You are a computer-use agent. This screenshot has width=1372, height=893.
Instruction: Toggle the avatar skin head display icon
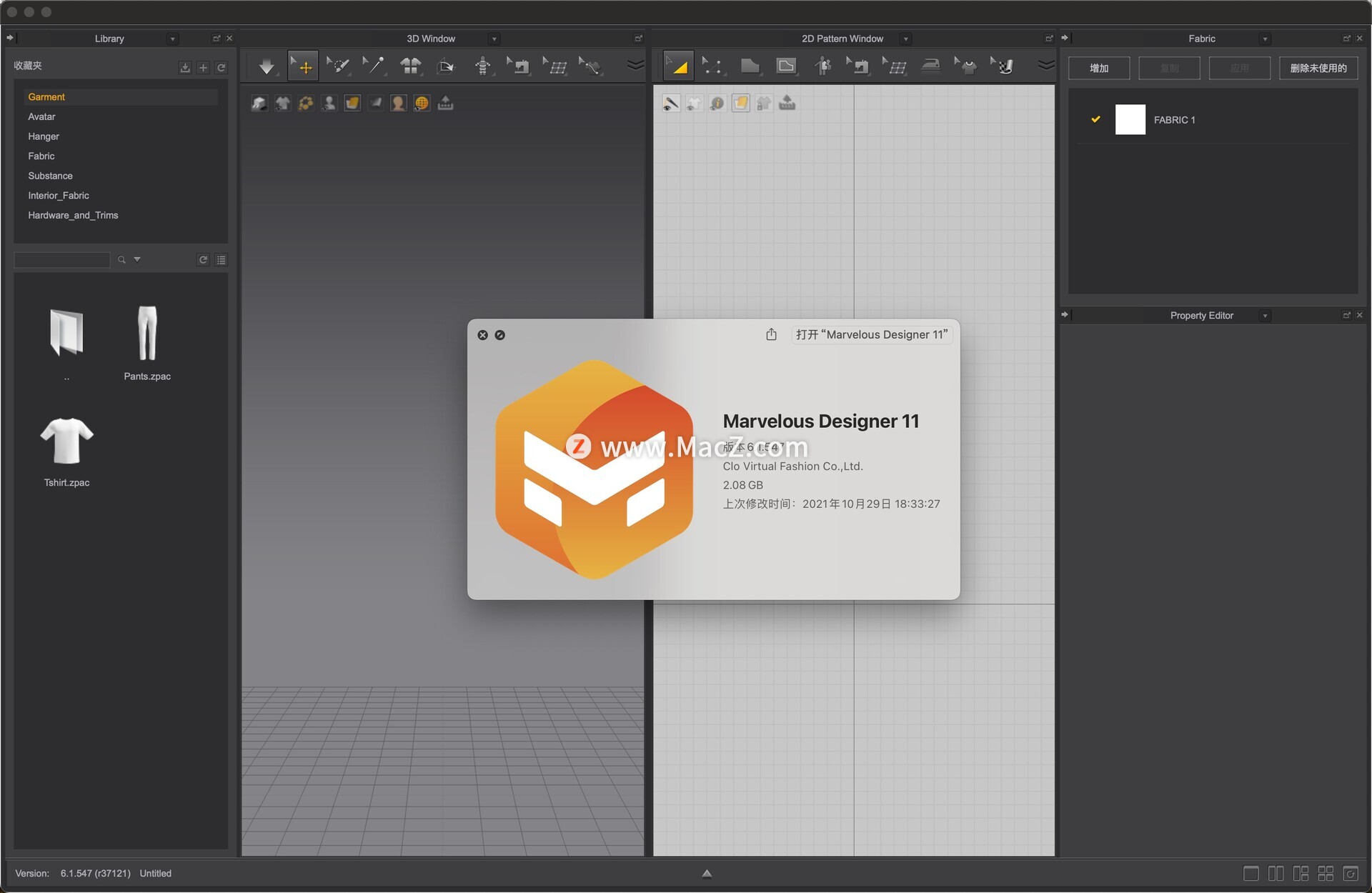399,104
